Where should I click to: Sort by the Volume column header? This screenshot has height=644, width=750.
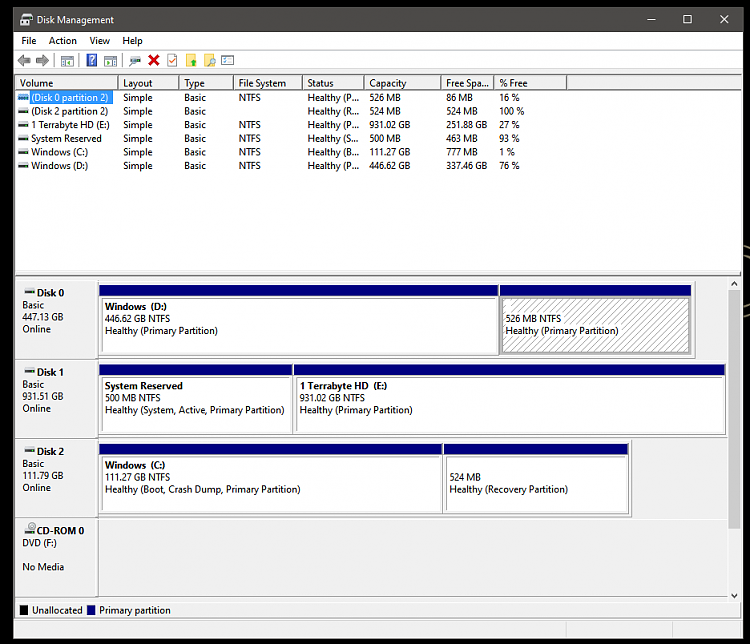click(x=66, y=83)
